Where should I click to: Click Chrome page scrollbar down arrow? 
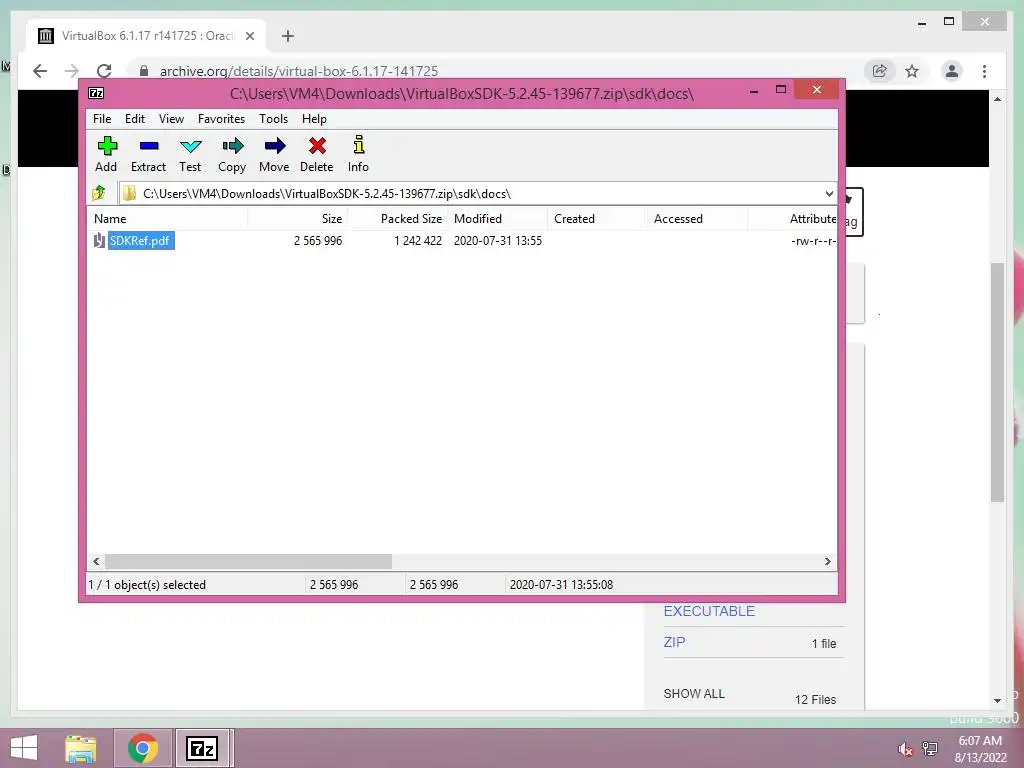coord(997,701)
